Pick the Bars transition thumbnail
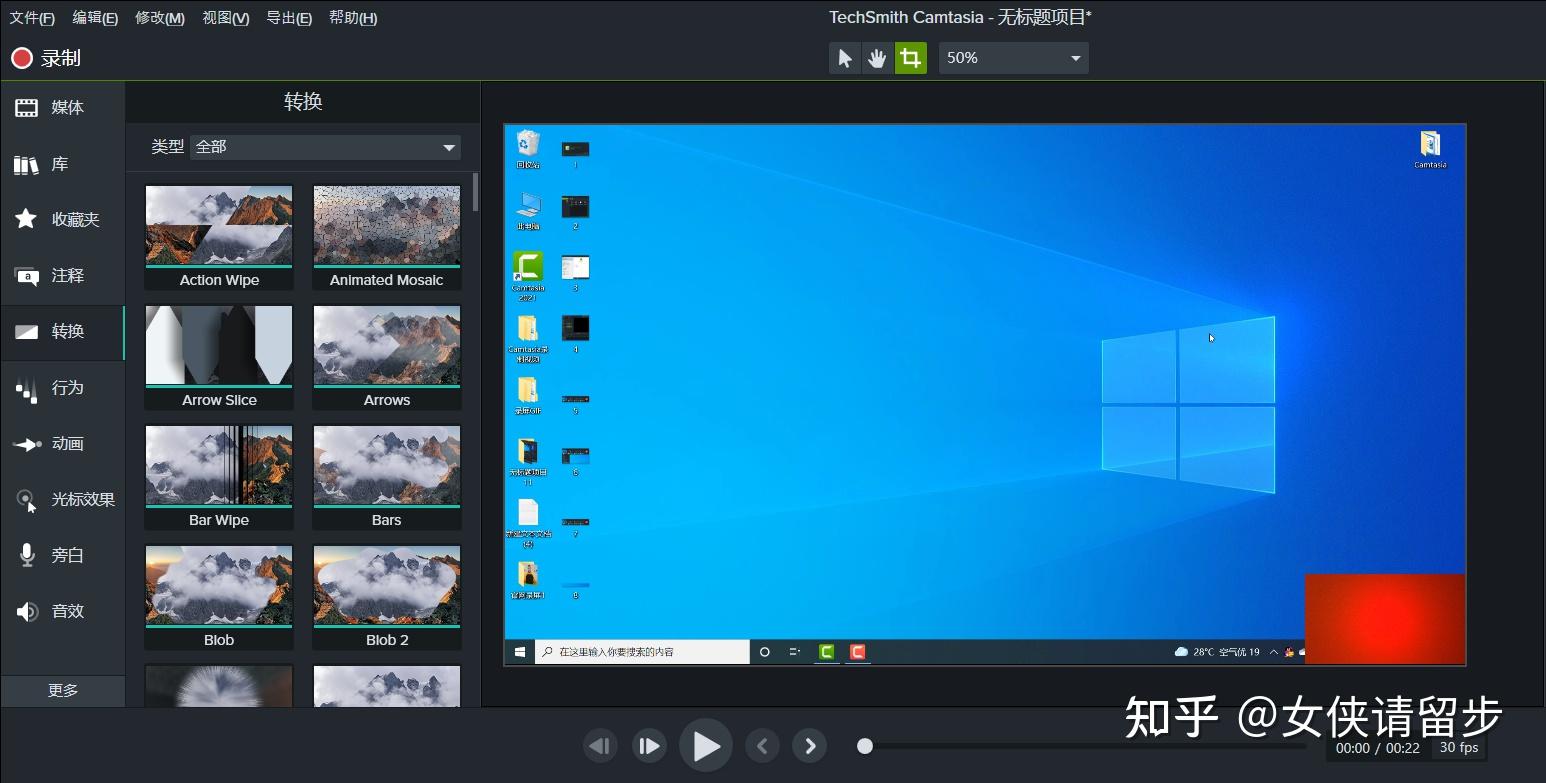1546x783 pixels. 387,477
